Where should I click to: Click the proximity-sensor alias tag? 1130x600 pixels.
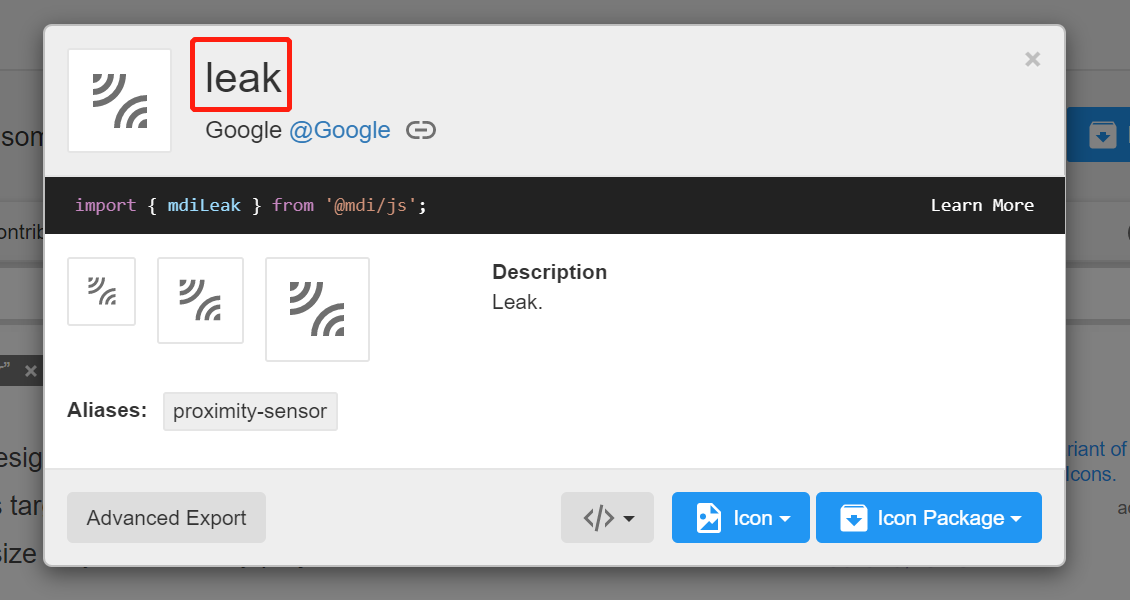250,411
